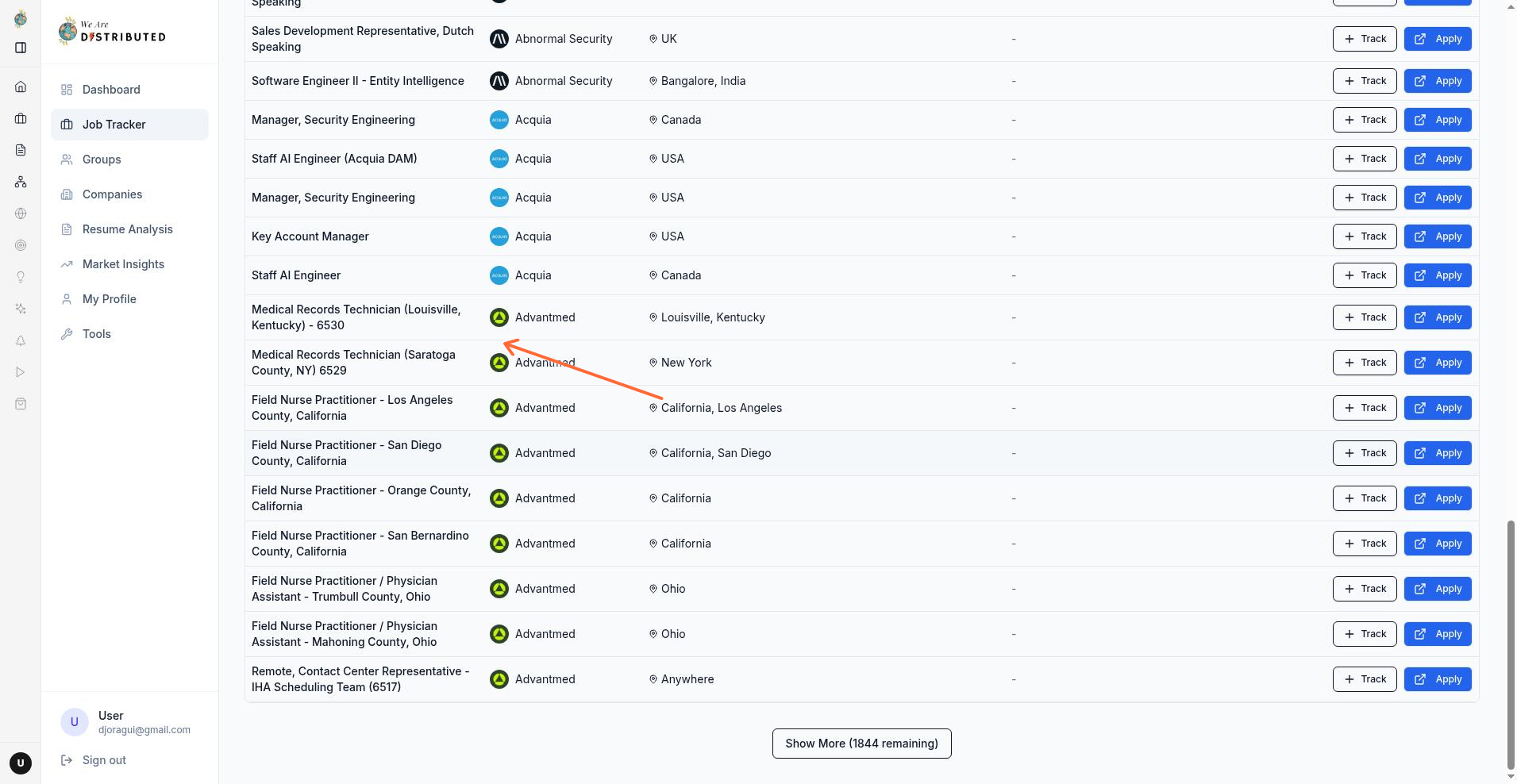Click the email djoragui@gmail.com
This screenshot has width=1517, height=784.
click(x=144, y=730)
